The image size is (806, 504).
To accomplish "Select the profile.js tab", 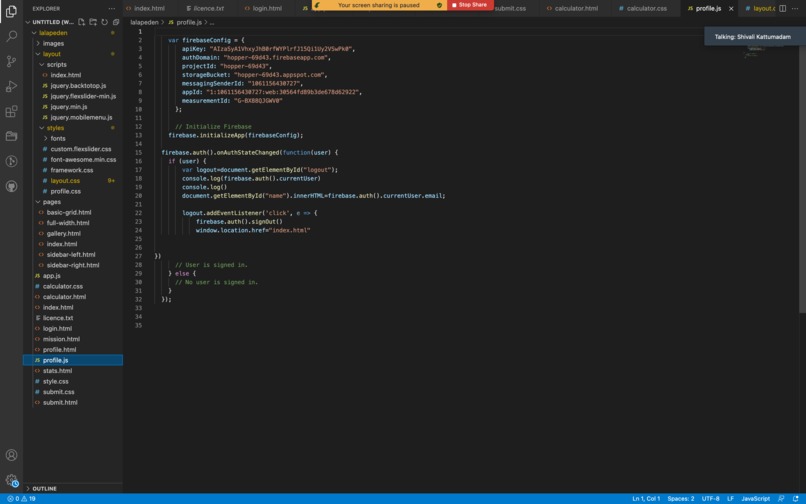I will pyautogui.click(x=708, y=9).
